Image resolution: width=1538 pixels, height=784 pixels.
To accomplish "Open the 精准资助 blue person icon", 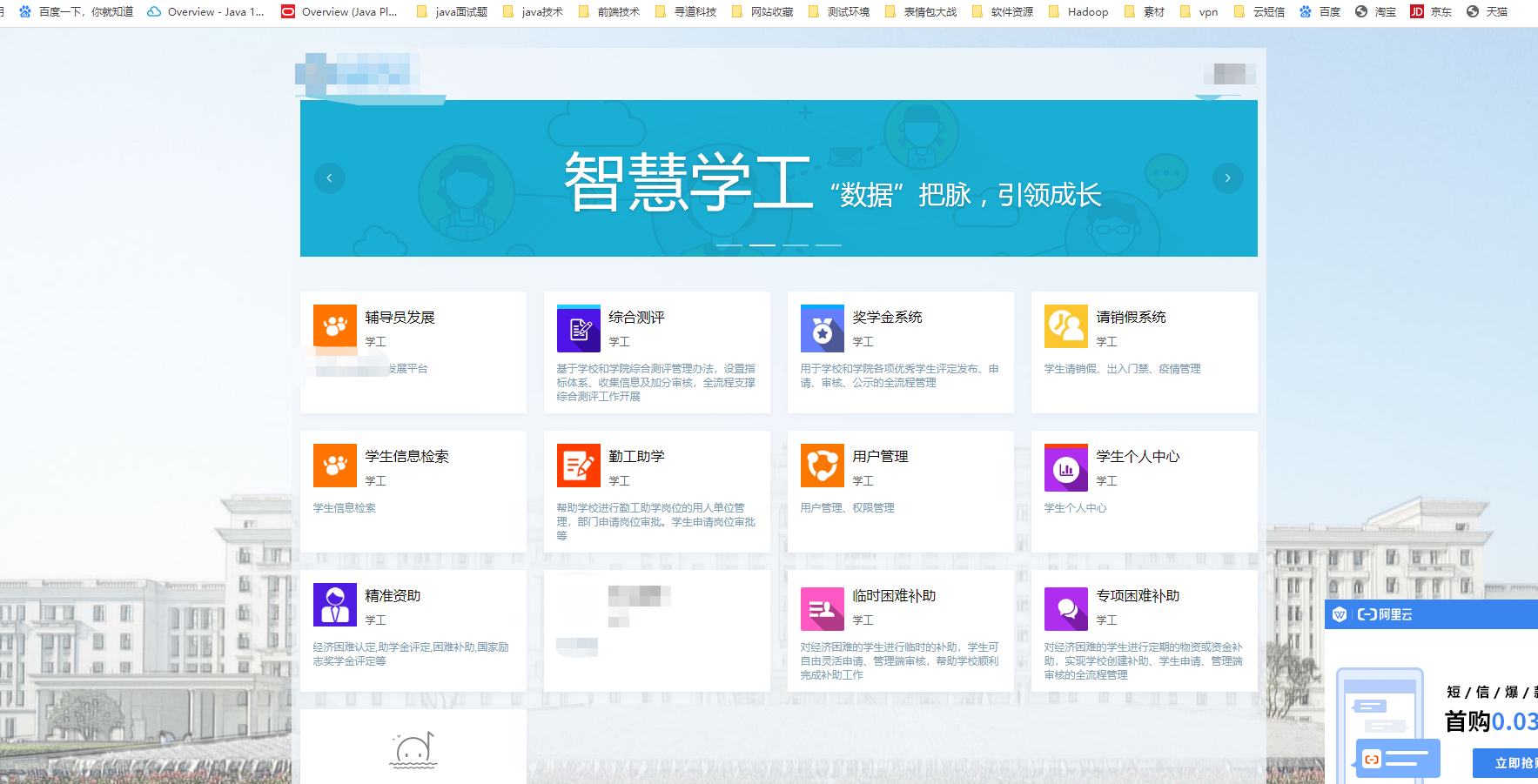I will coord(335,605).
